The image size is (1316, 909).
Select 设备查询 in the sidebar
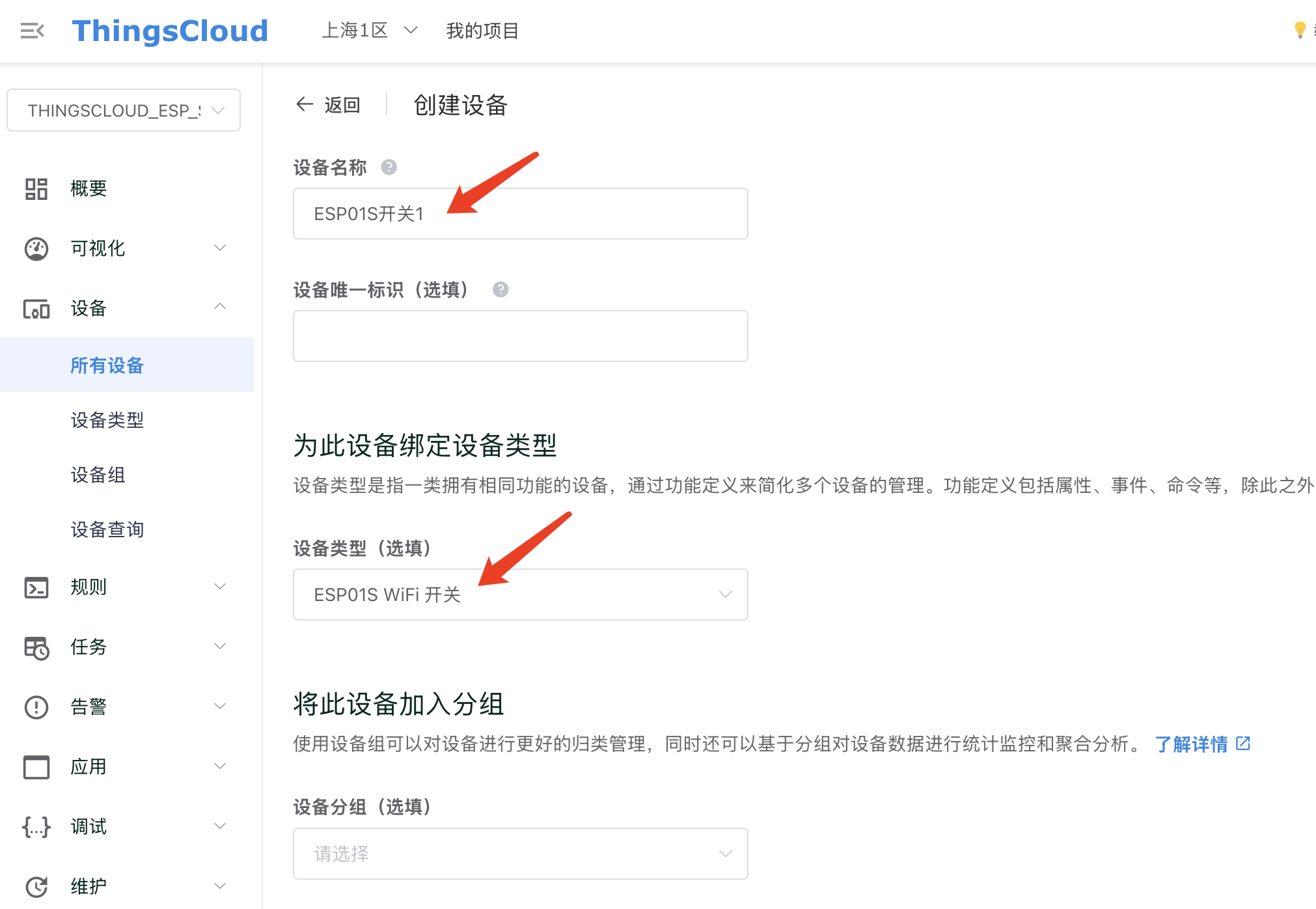[107, 529]
